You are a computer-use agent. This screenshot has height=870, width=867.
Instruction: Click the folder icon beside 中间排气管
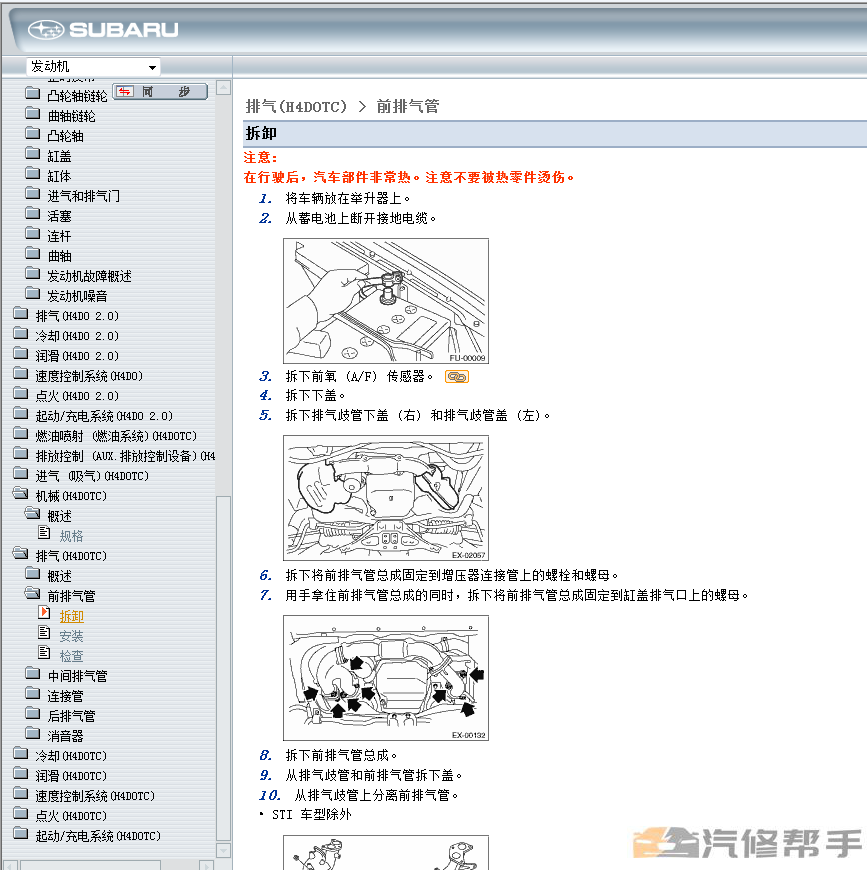(33, 674)
